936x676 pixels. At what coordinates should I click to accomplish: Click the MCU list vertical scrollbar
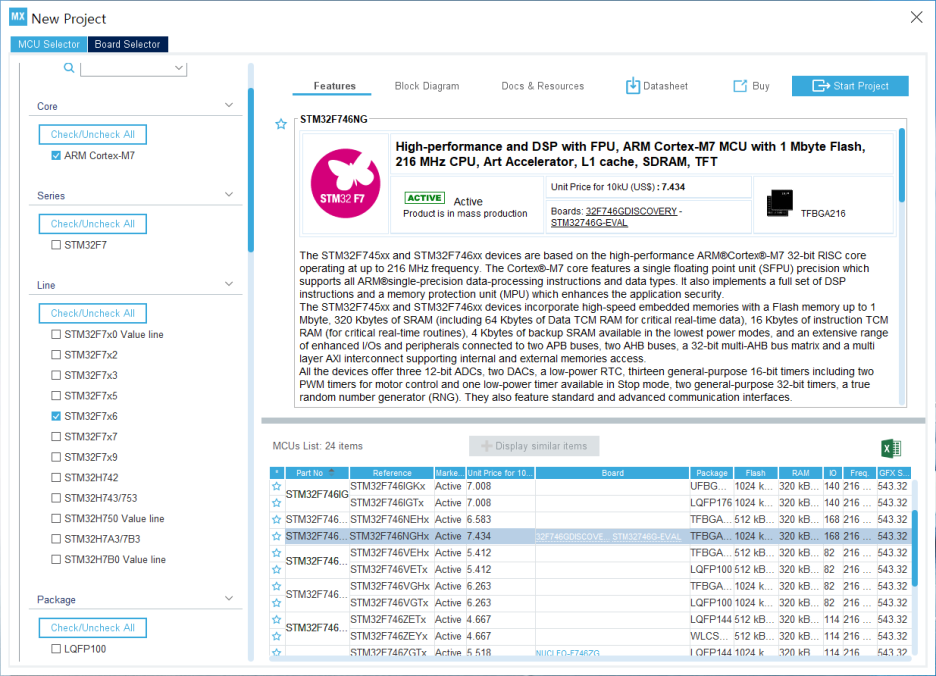915,548
